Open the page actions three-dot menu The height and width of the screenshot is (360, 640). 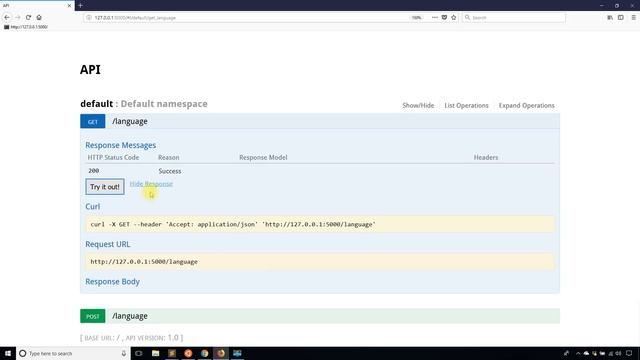pyautogui.click(x=435, y=18)
